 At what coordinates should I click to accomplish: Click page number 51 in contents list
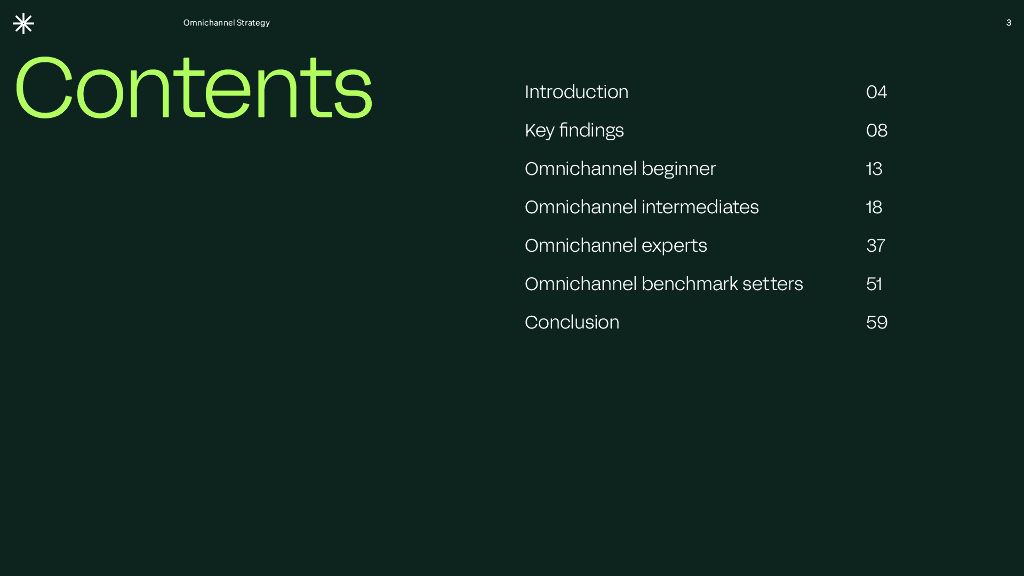pyautogui.click(x=874, y=284)
